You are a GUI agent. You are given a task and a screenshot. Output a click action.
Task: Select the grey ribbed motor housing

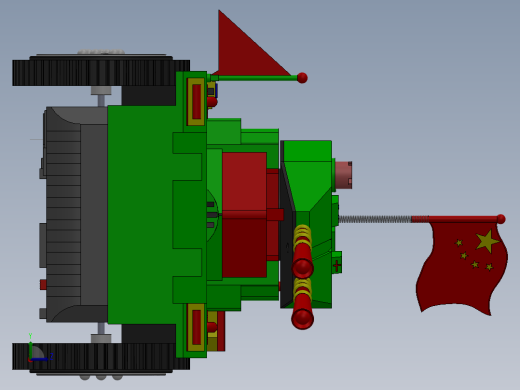[77, 214]
